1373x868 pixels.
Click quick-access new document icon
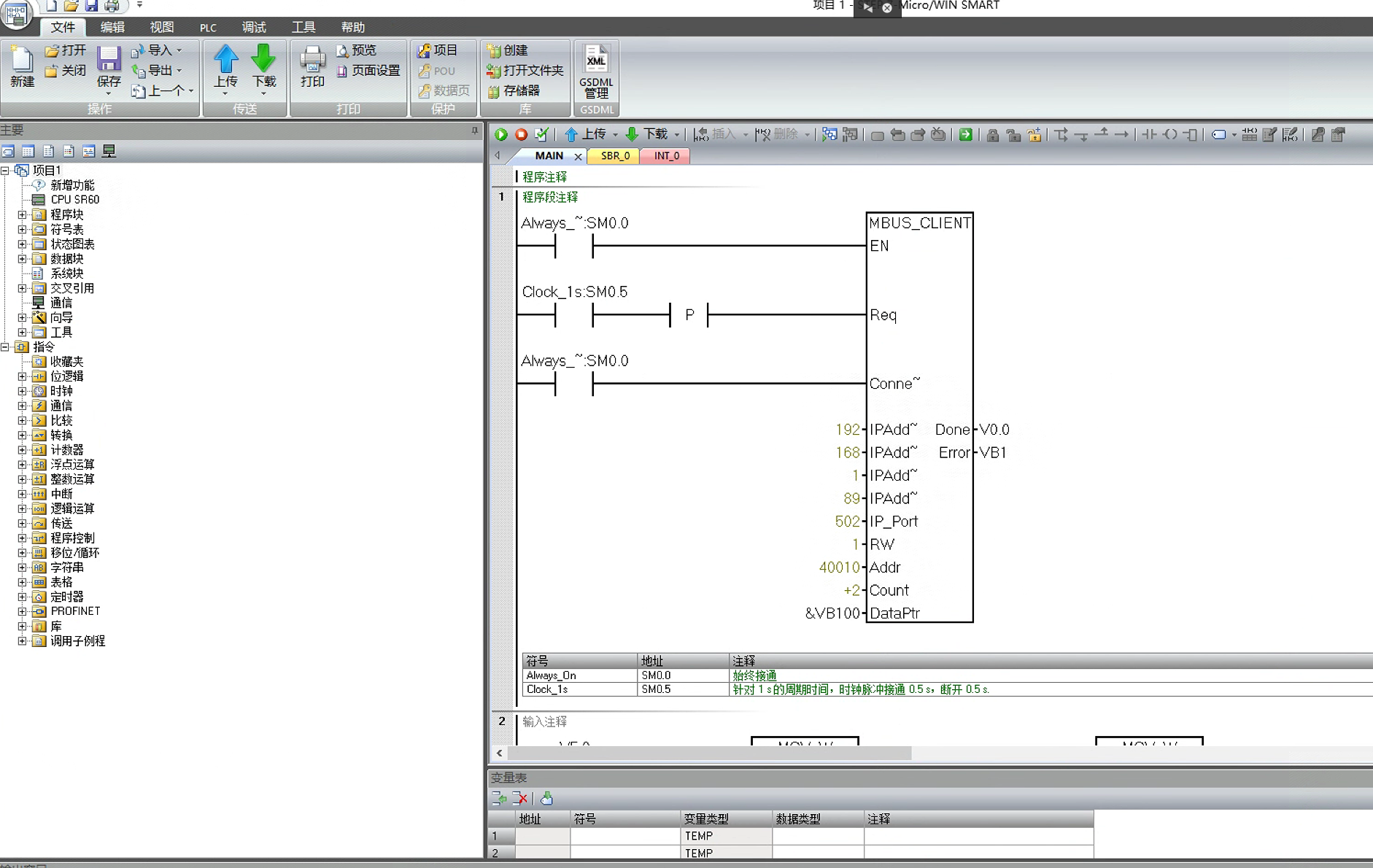tap(52, 6)
